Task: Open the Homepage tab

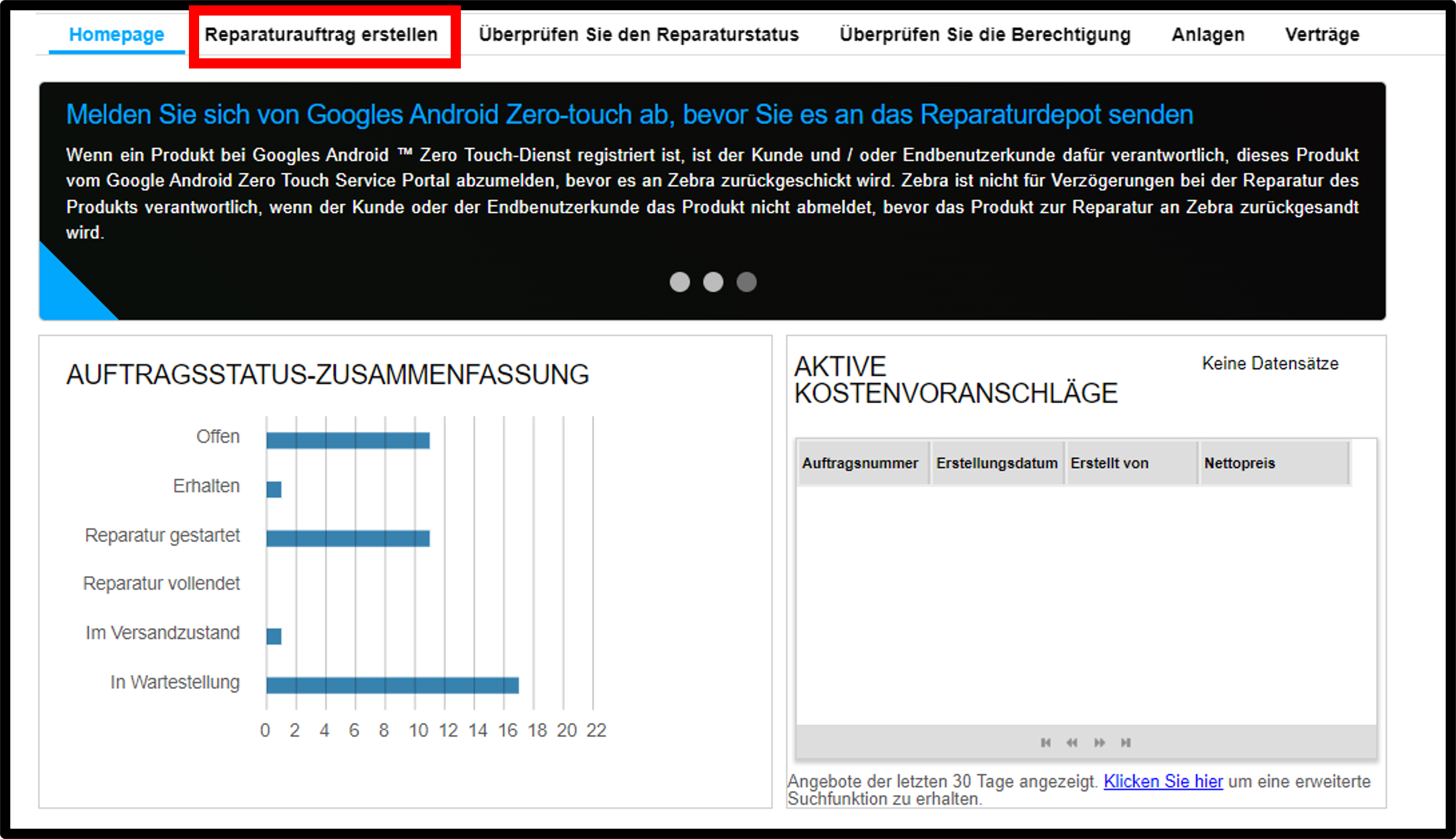Action: click(x=117, y=34)
